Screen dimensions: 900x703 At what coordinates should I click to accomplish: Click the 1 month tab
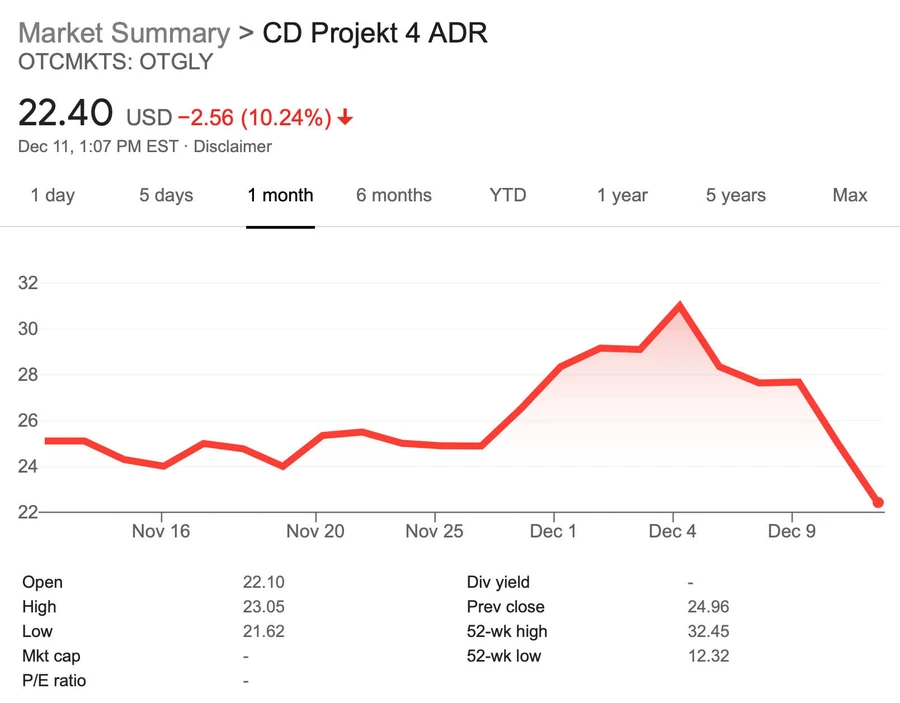click(x=280, y=195)
